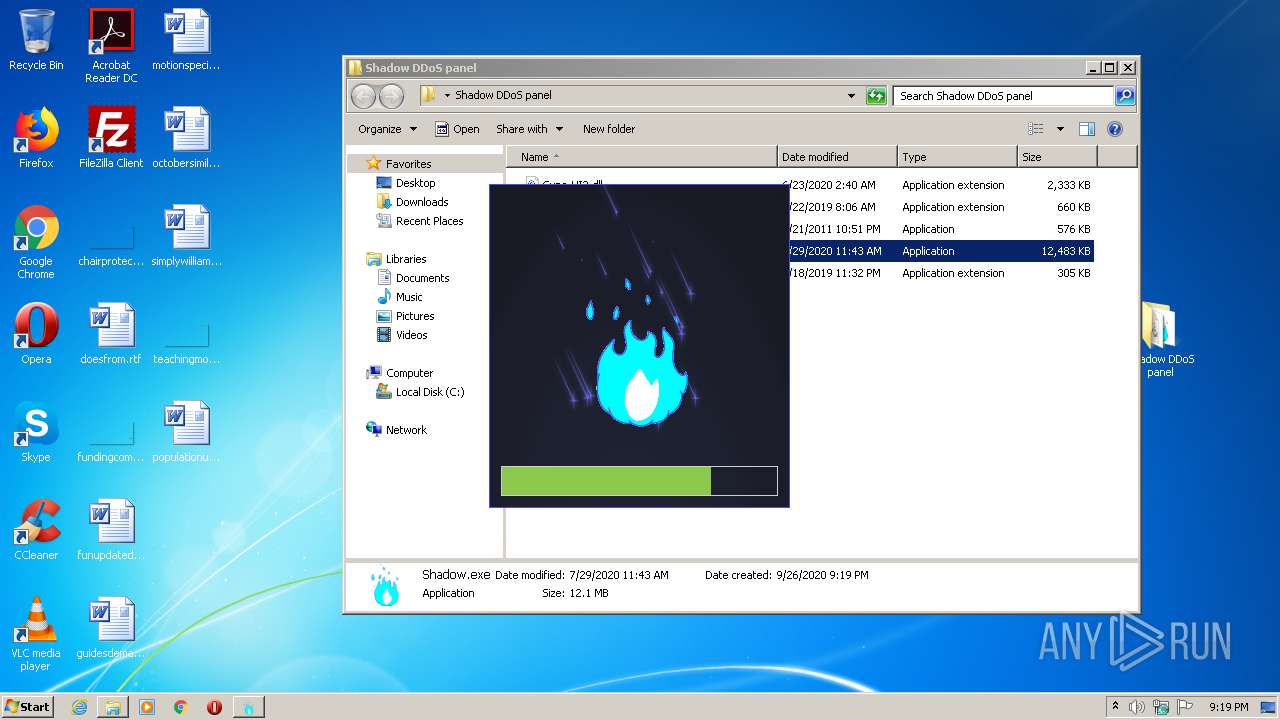Open Google Chrome desktop icon
This screenshot has height=720, width=1280.
pyautogui.click(x=36, y=242)
